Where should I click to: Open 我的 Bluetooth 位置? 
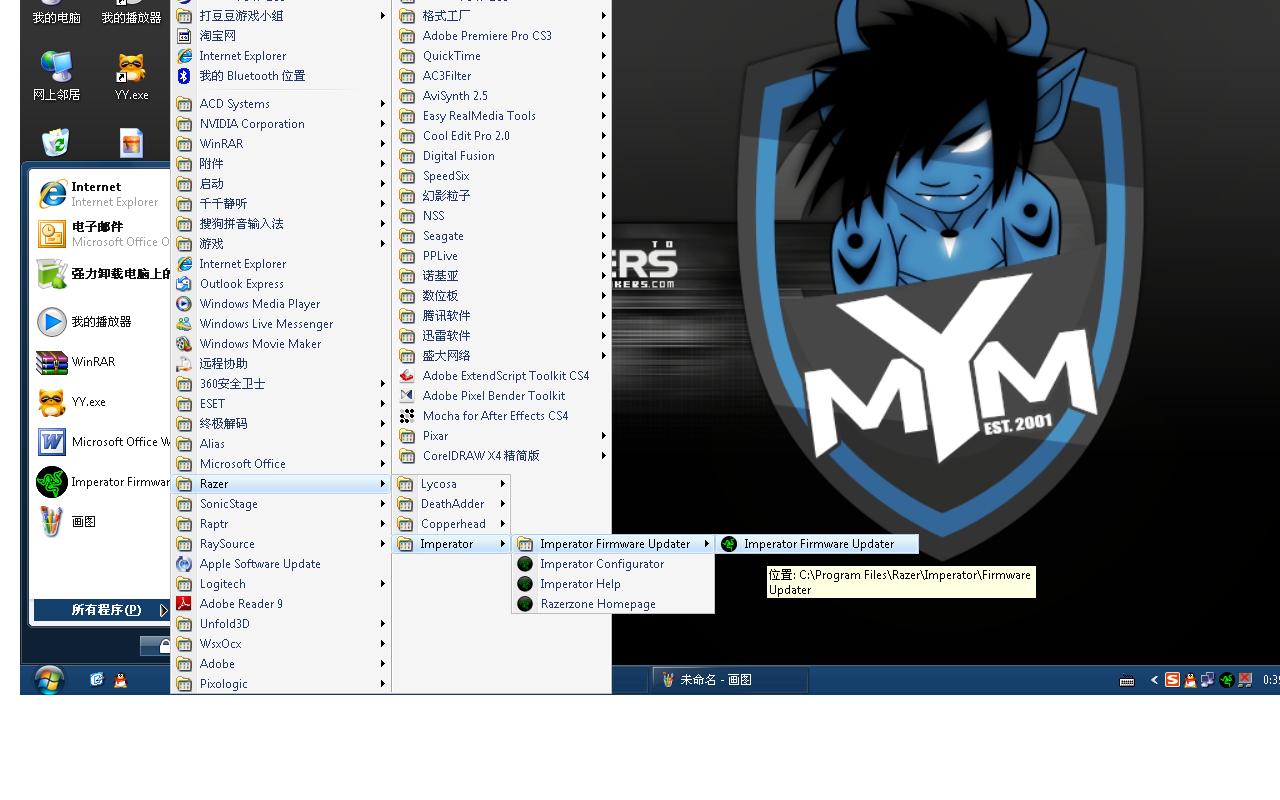pyautogui.click(x=280, y=76)
